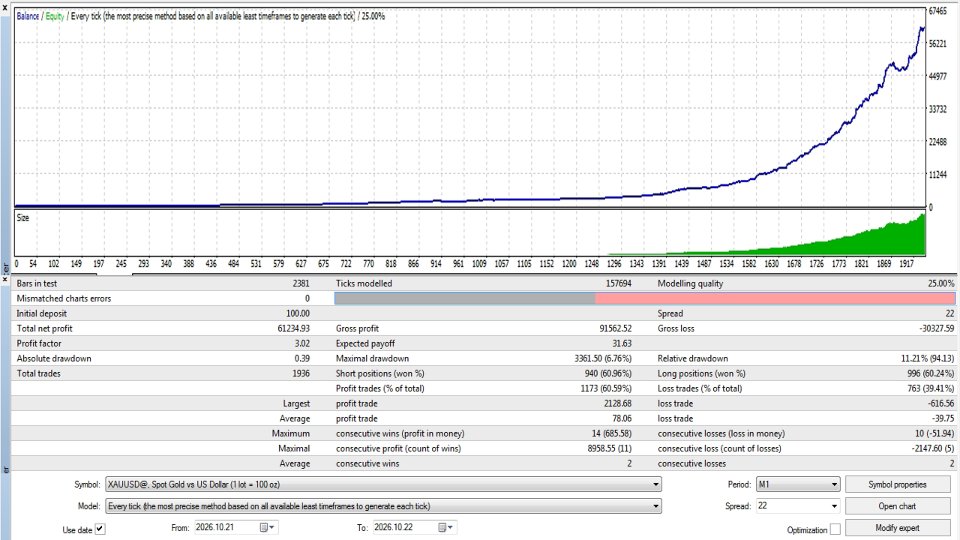
Task: Click the 1917 tick label on the trade axis
Action: pos(907,263)
